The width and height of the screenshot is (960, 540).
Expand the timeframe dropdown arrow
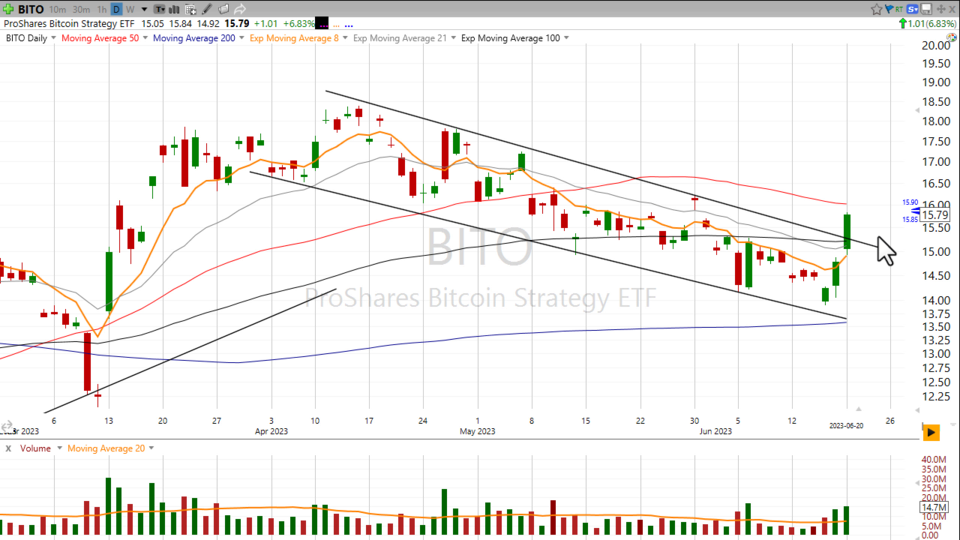(143, 10)
